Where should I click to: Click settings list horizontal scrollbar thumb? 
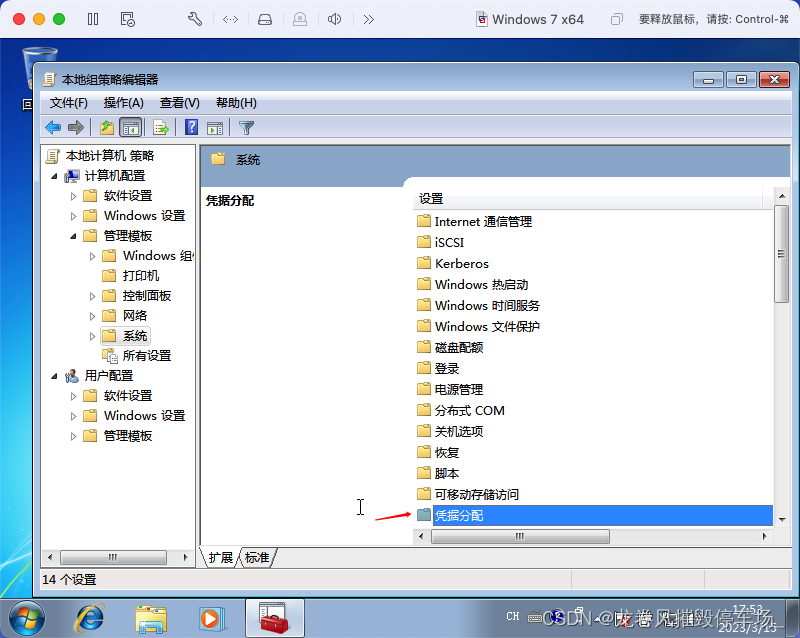(520, 536)
